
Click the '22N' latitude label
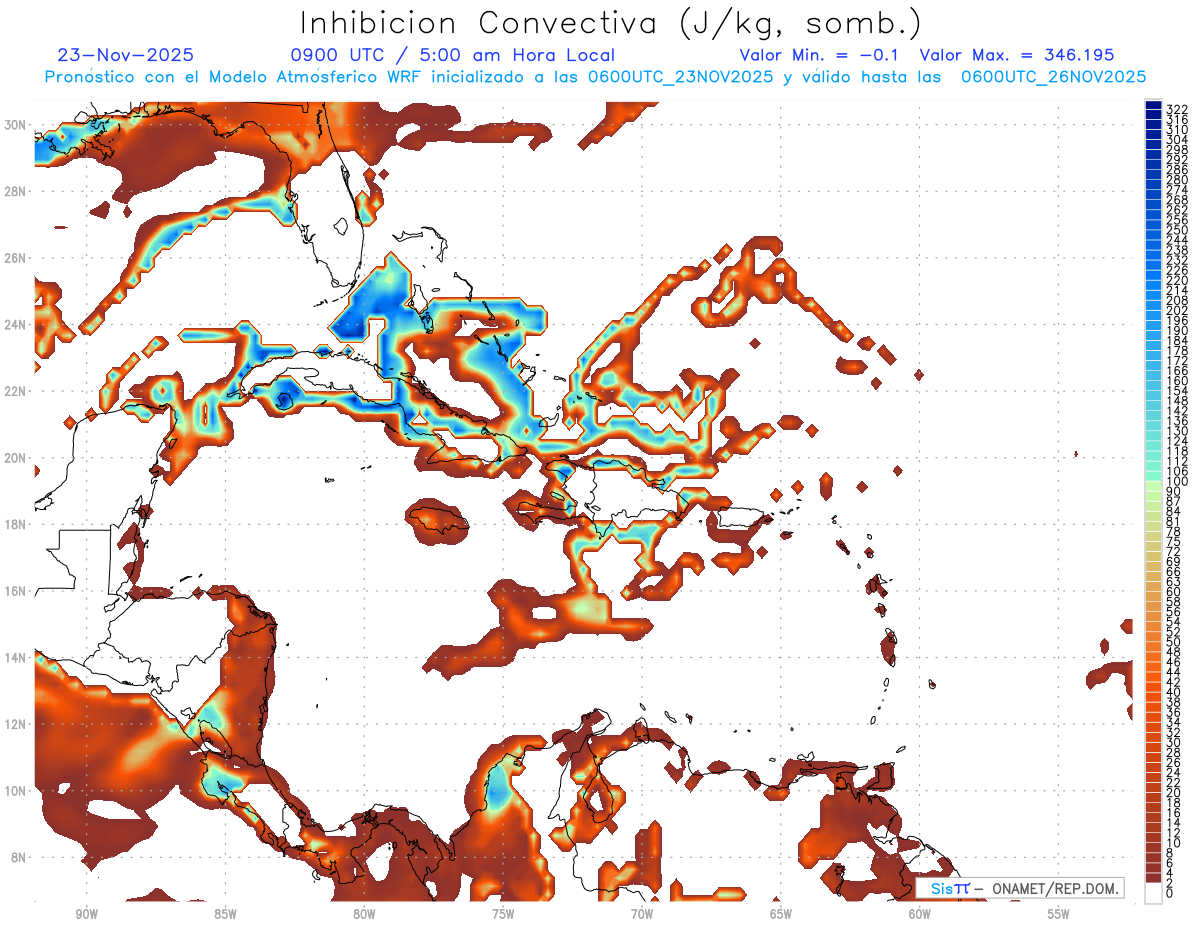pos(16,391)
